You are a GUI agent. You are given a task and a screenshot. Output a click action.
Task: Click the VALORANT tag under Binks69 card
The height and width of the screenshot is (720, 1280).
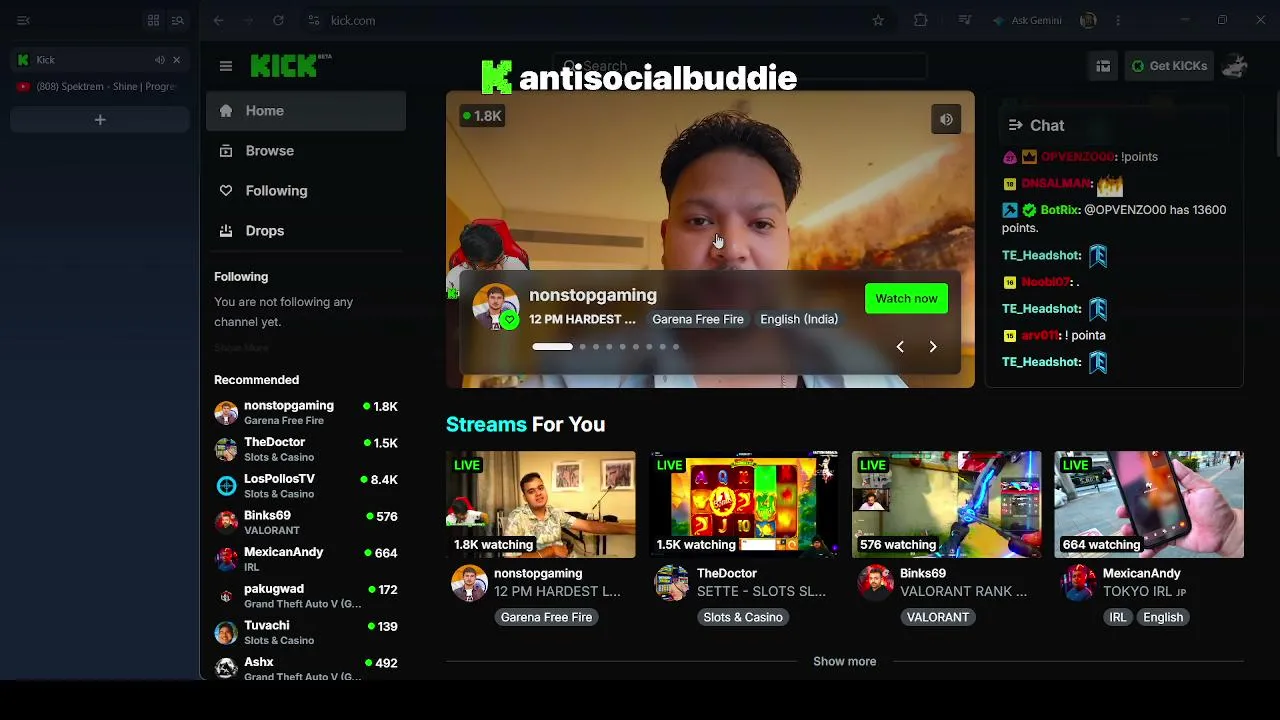click(938, 617)
